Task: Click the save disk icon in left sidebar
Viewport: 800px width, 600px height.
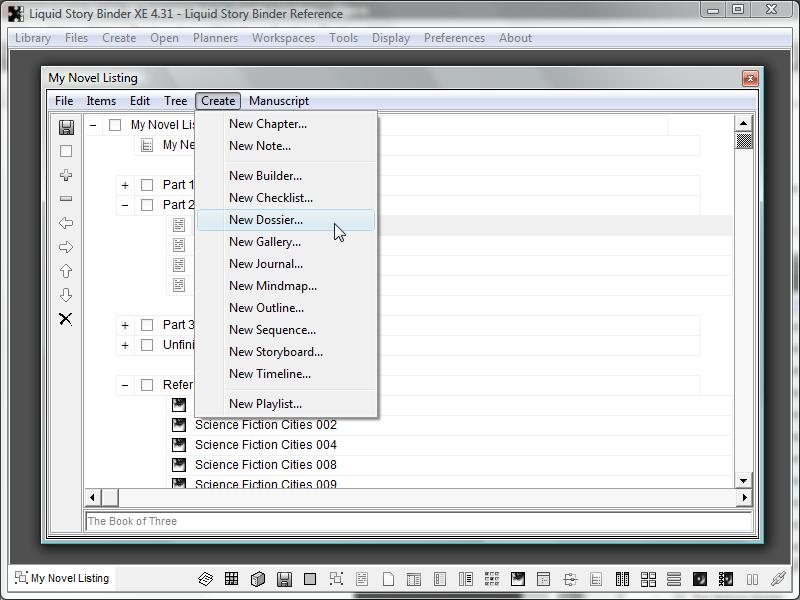Action: (x=66, y=127)
